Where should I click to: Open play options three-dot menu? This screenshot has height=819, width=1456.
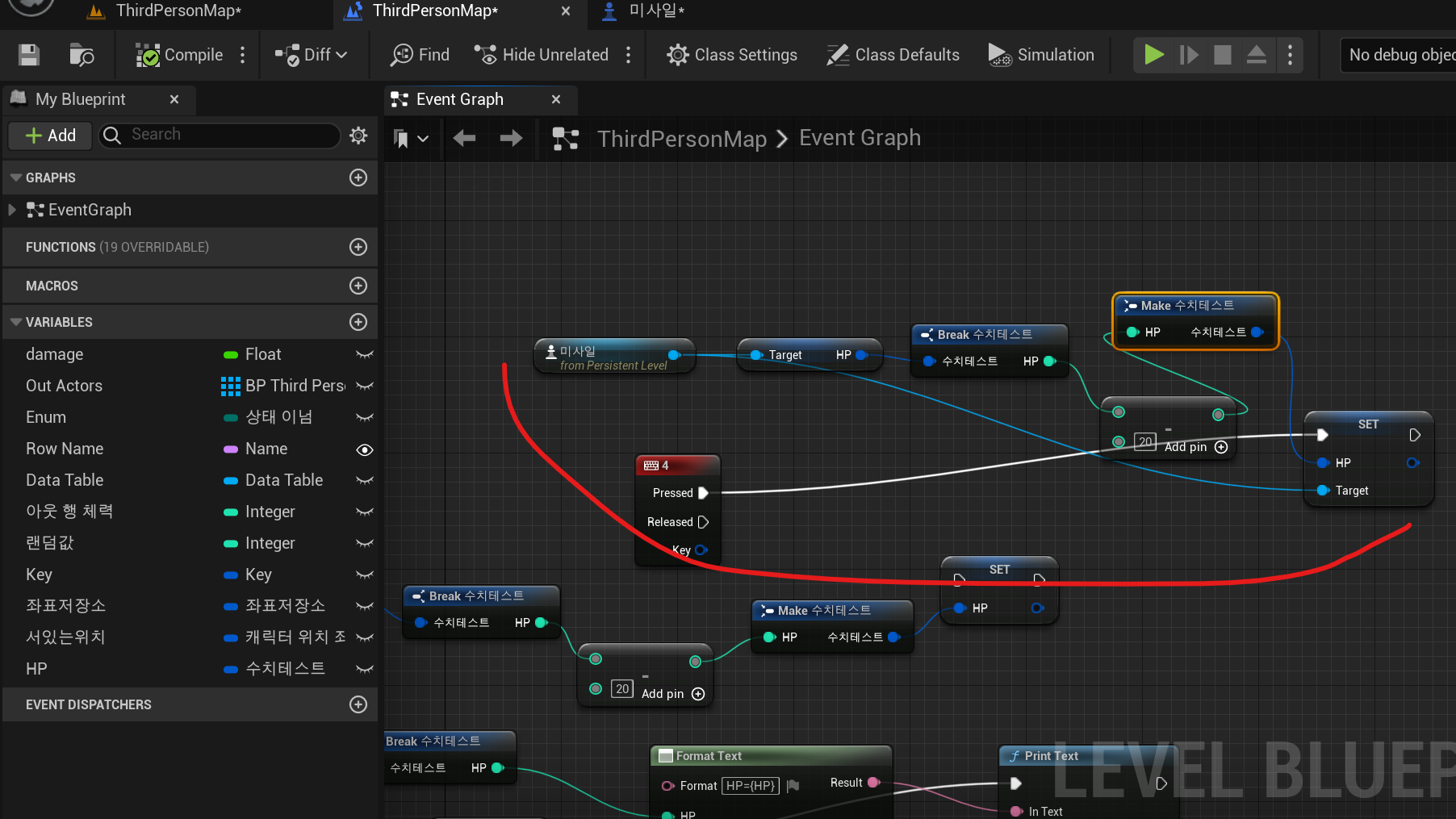pos(1290,55)
